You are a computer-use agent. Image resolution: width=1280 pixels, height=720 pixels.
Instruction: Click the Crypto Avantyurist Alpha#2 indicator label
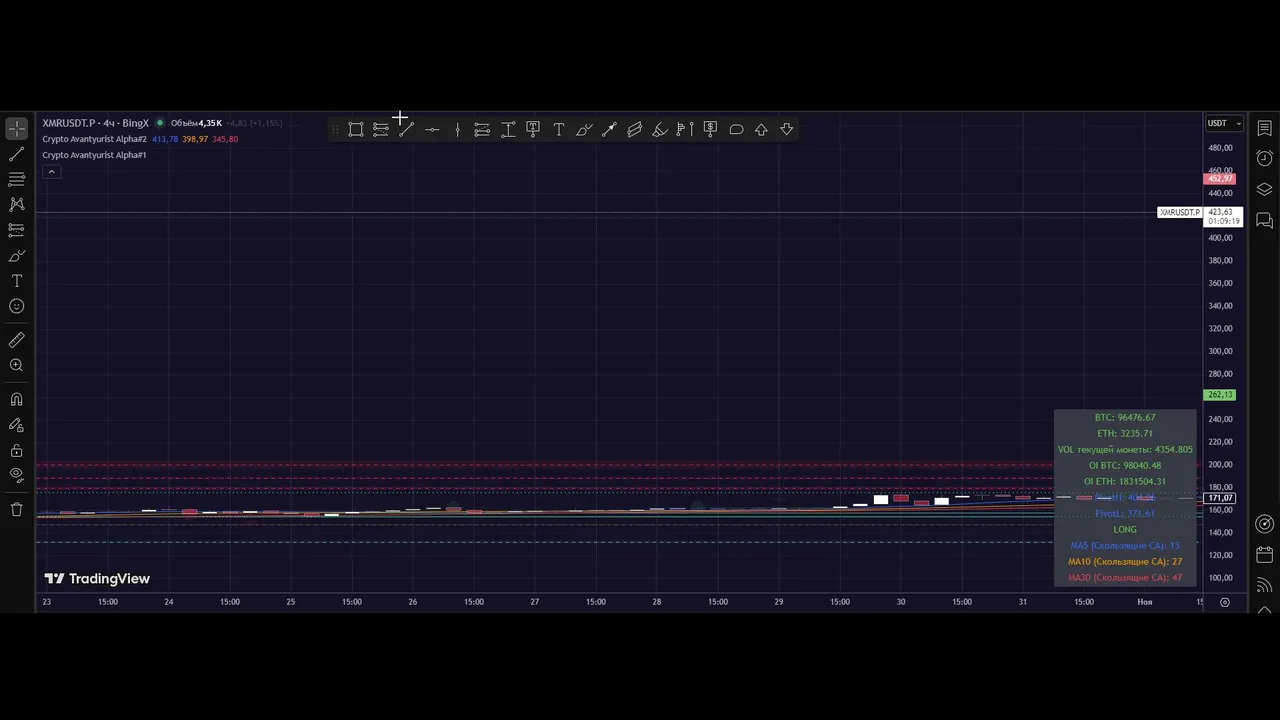pos(94,139)
